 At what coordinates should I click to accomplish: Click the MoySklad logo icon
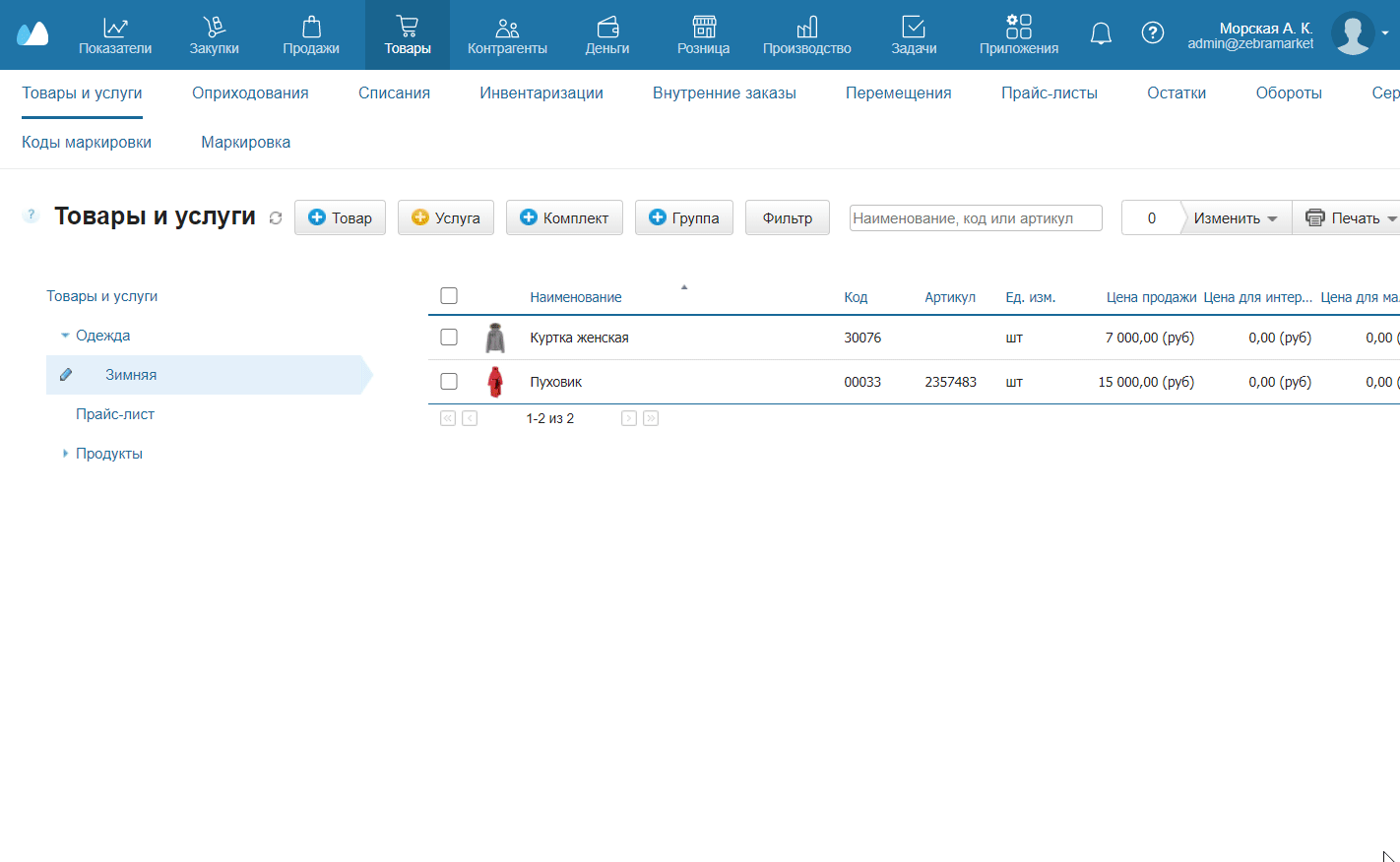point(32,34)
